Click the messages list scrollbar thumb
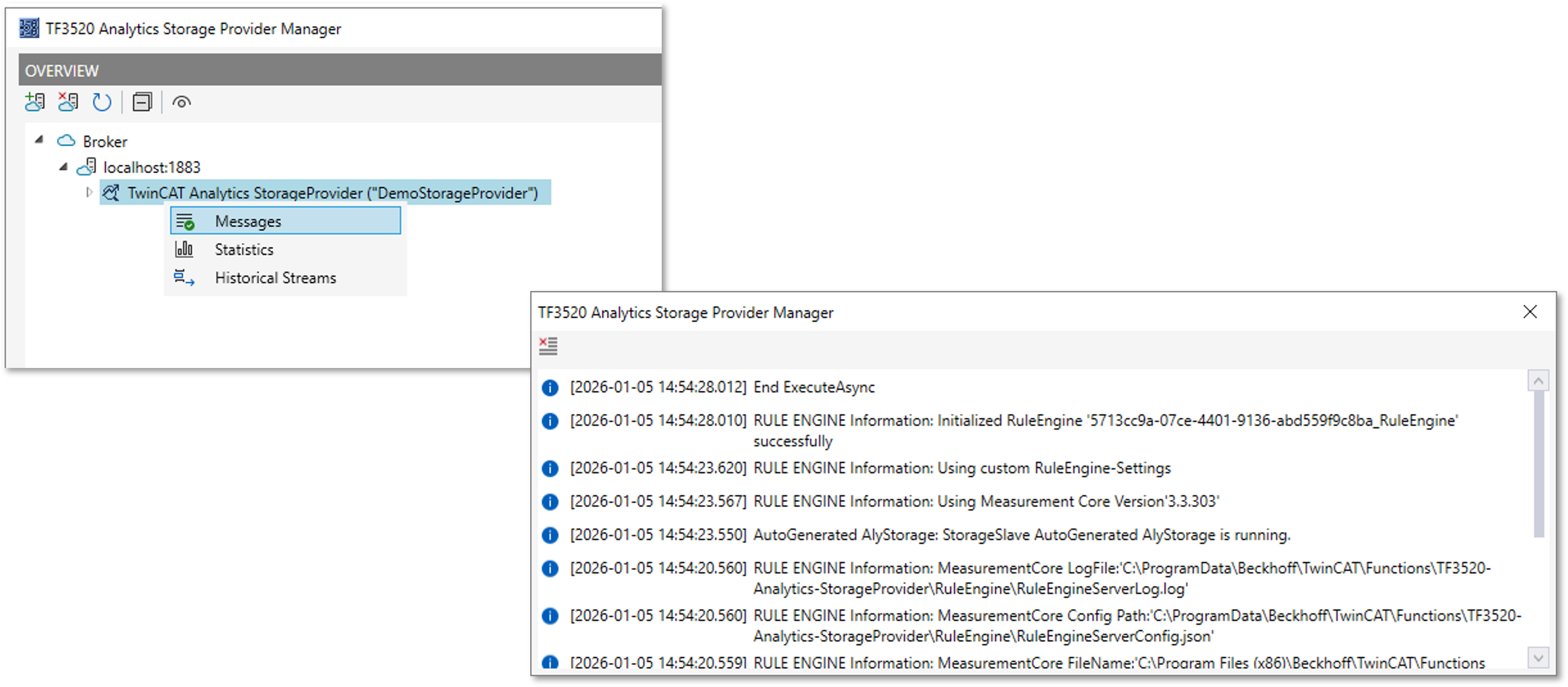Viewport: 1568px width, 687px height. 1539,465
